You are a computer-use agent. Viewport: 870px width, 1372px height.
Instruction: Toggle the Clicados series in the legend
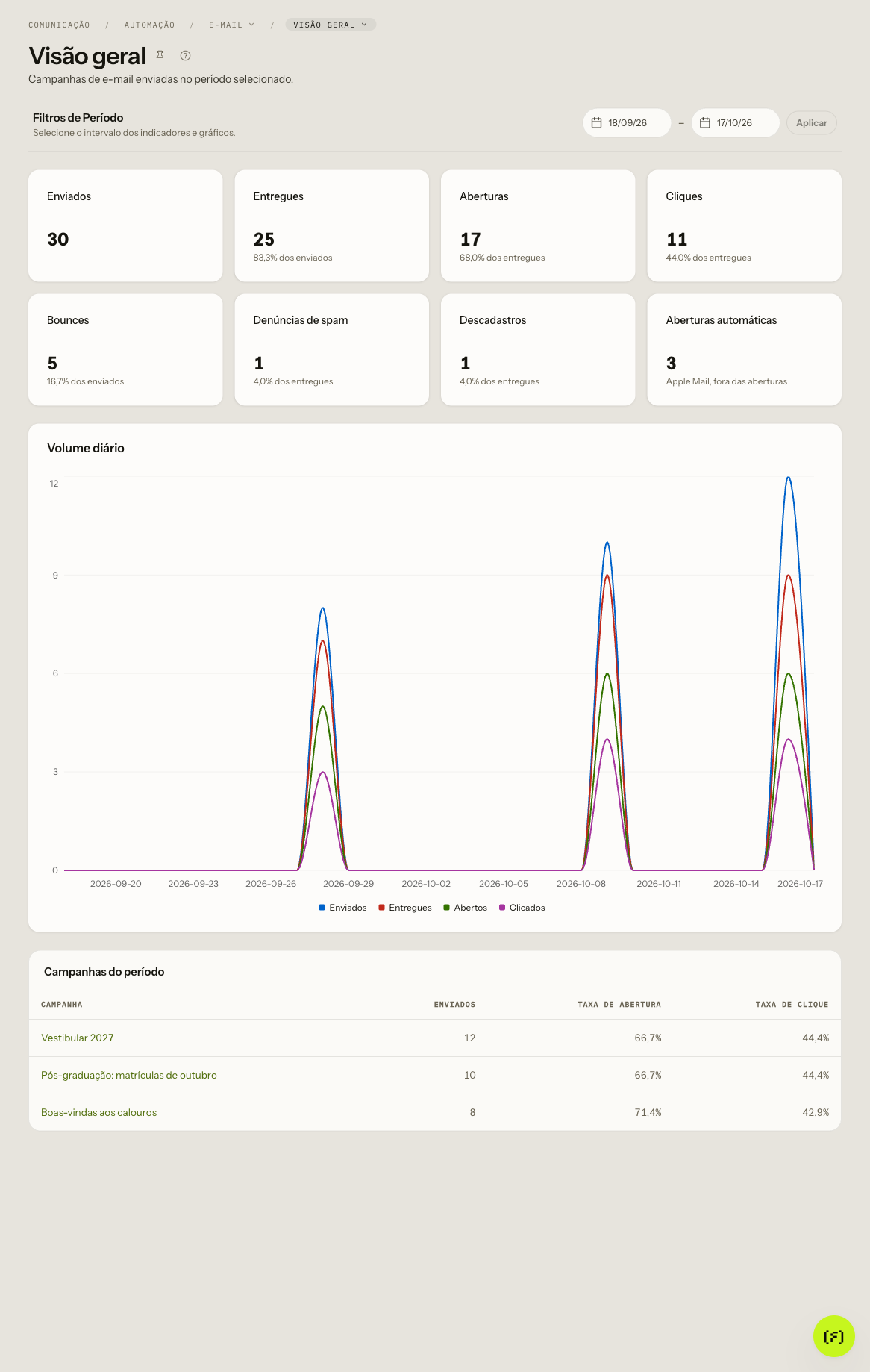click(x=522, y=908)
